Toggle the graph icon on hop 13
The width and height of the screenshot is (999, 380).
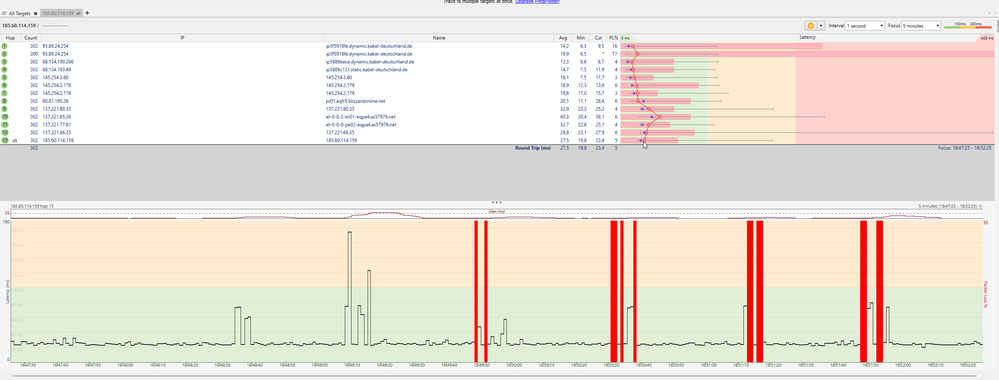[14, 140]
